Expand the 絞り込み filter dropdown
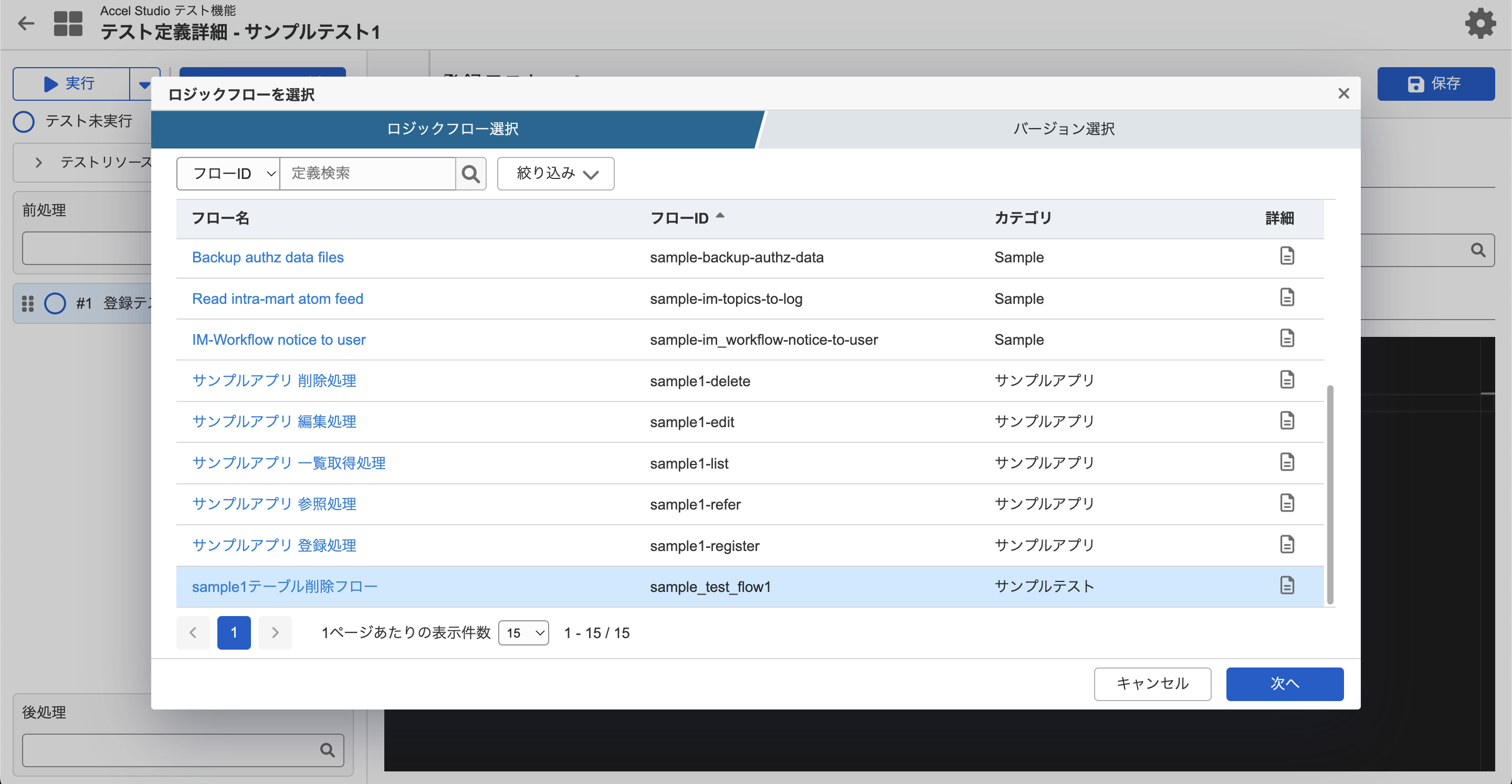 coord(555,174)
